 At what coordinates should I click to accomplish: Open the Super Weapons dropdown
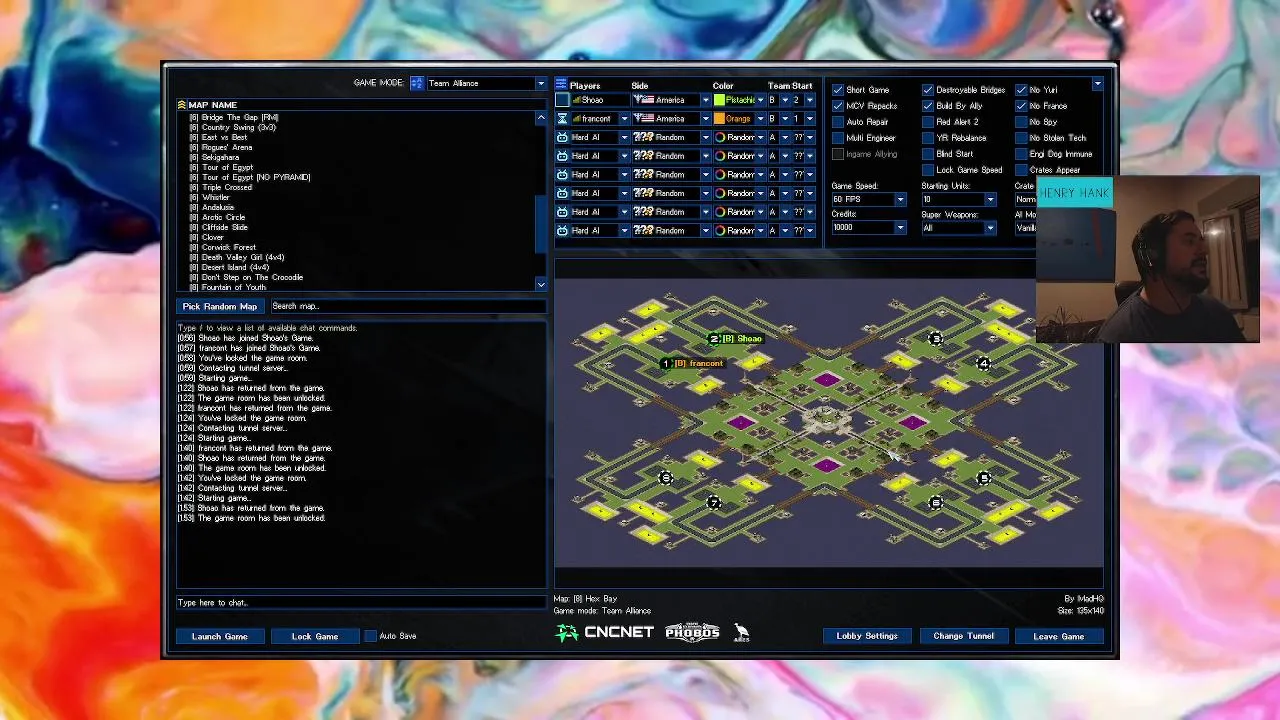pyautogui.click(x=958, y=228)
